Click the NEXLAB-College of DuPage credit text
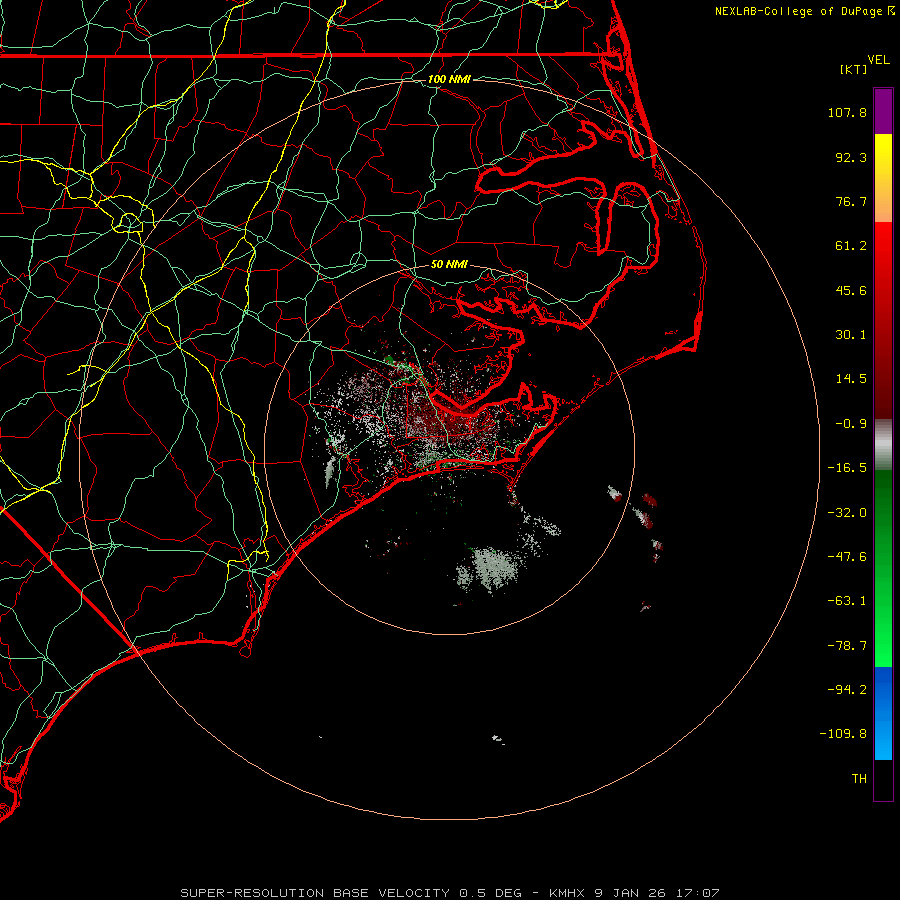900x900 pixels. point(798,11)
